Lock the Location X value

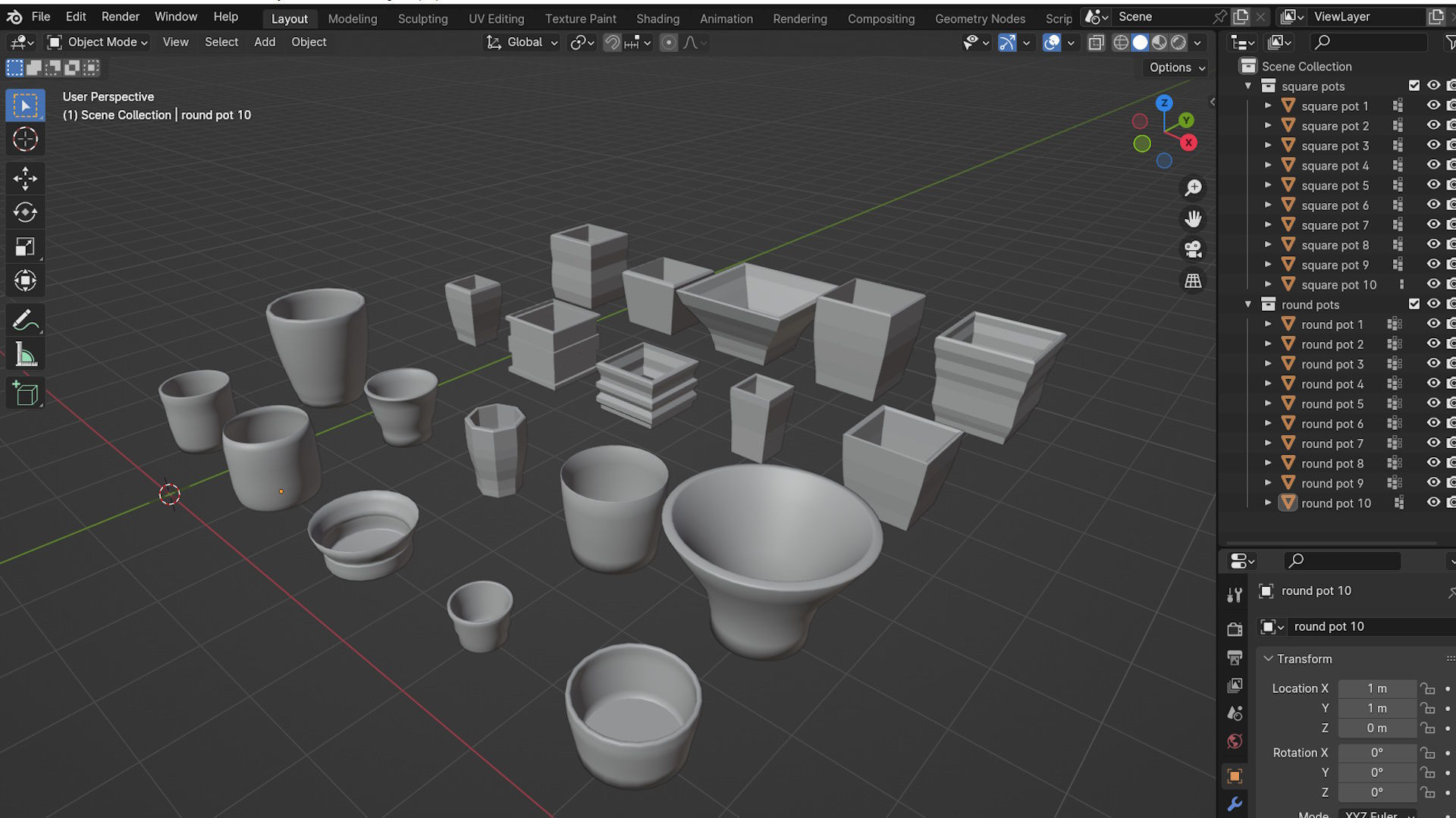click(1428, 688)
